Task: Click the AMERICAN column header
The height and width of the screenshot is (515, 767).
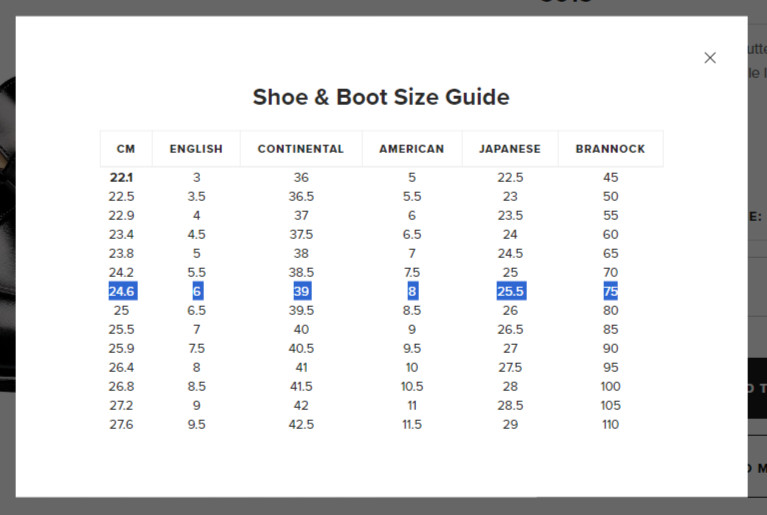Action: pyautogui.click(x=412, y=149)
